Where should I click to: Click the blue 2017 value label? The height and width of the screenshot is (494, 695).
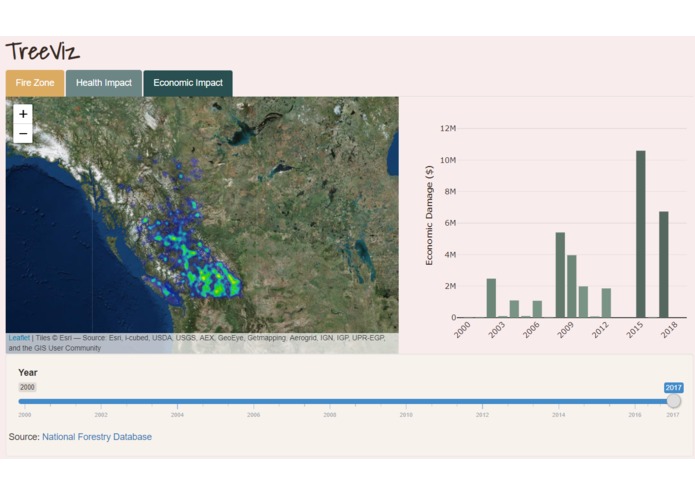point(673,388)
